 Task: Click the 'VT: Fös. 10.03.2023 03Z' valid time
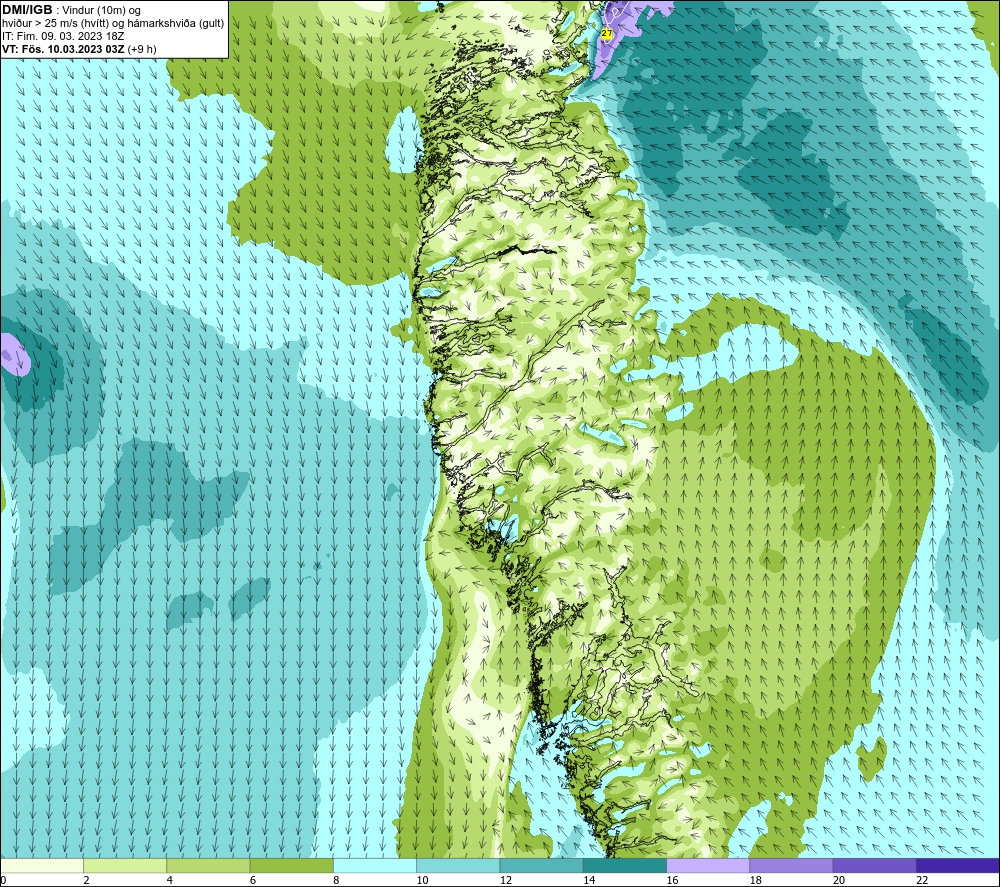click(x=63, y=49)
